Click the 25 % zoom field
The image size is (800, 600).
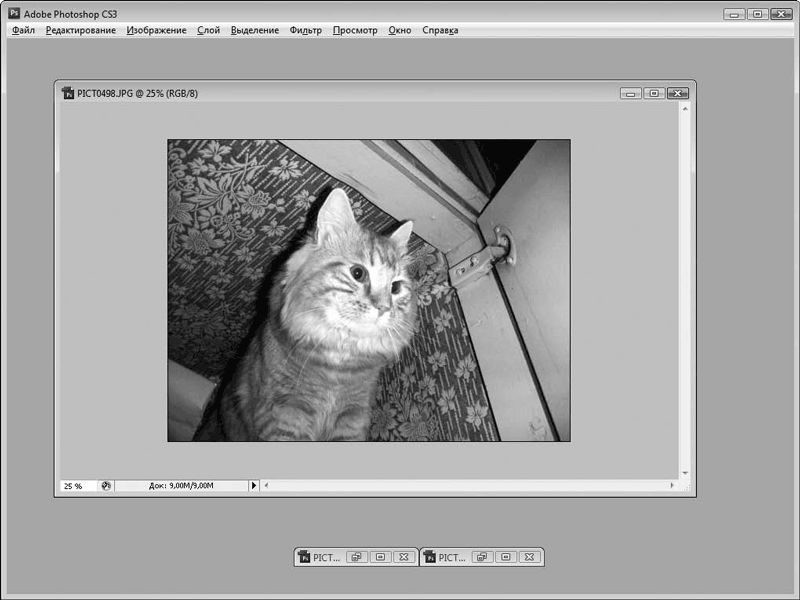(75, 486)
